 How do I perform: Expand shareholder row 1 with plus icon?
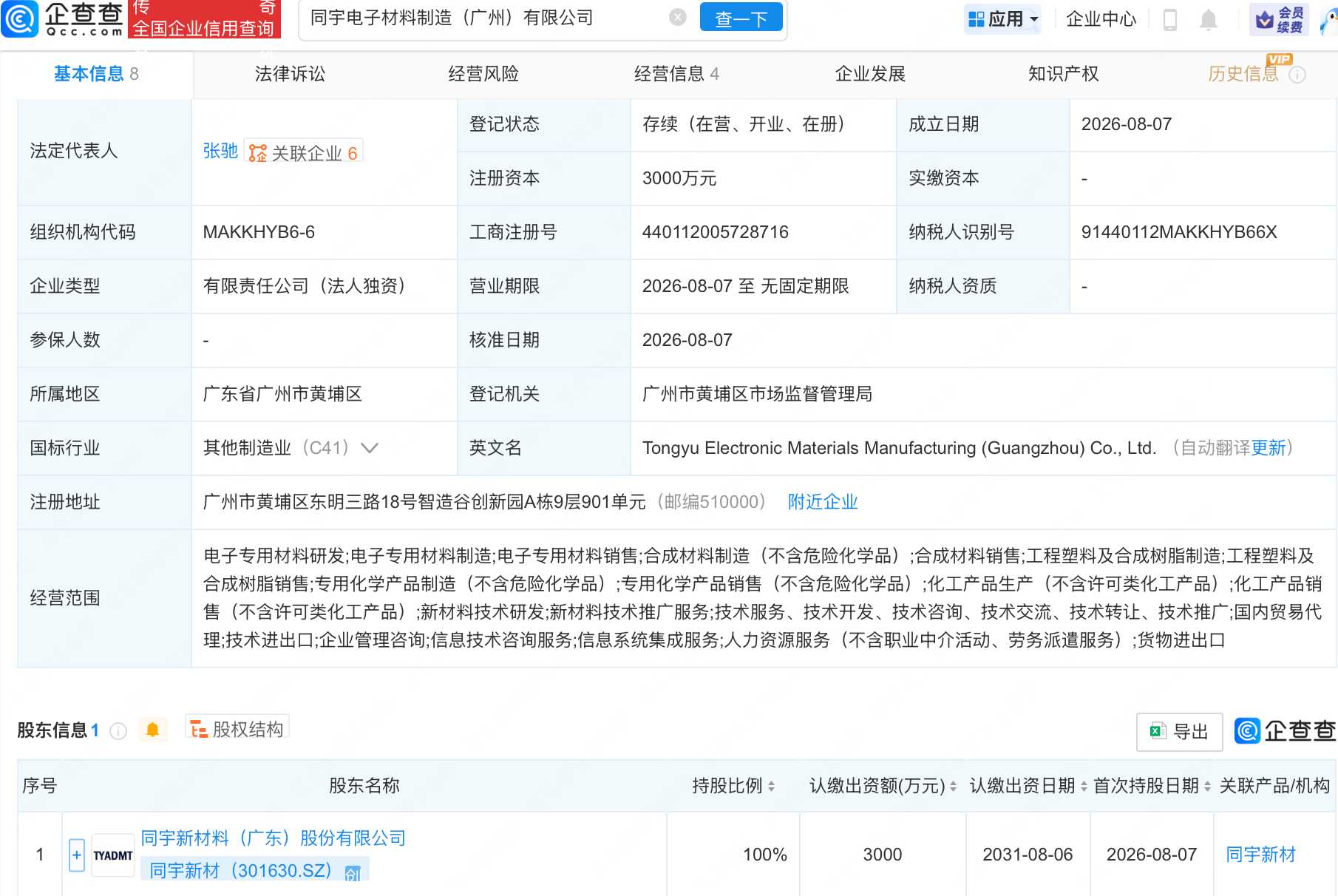[x=77, y=855]
